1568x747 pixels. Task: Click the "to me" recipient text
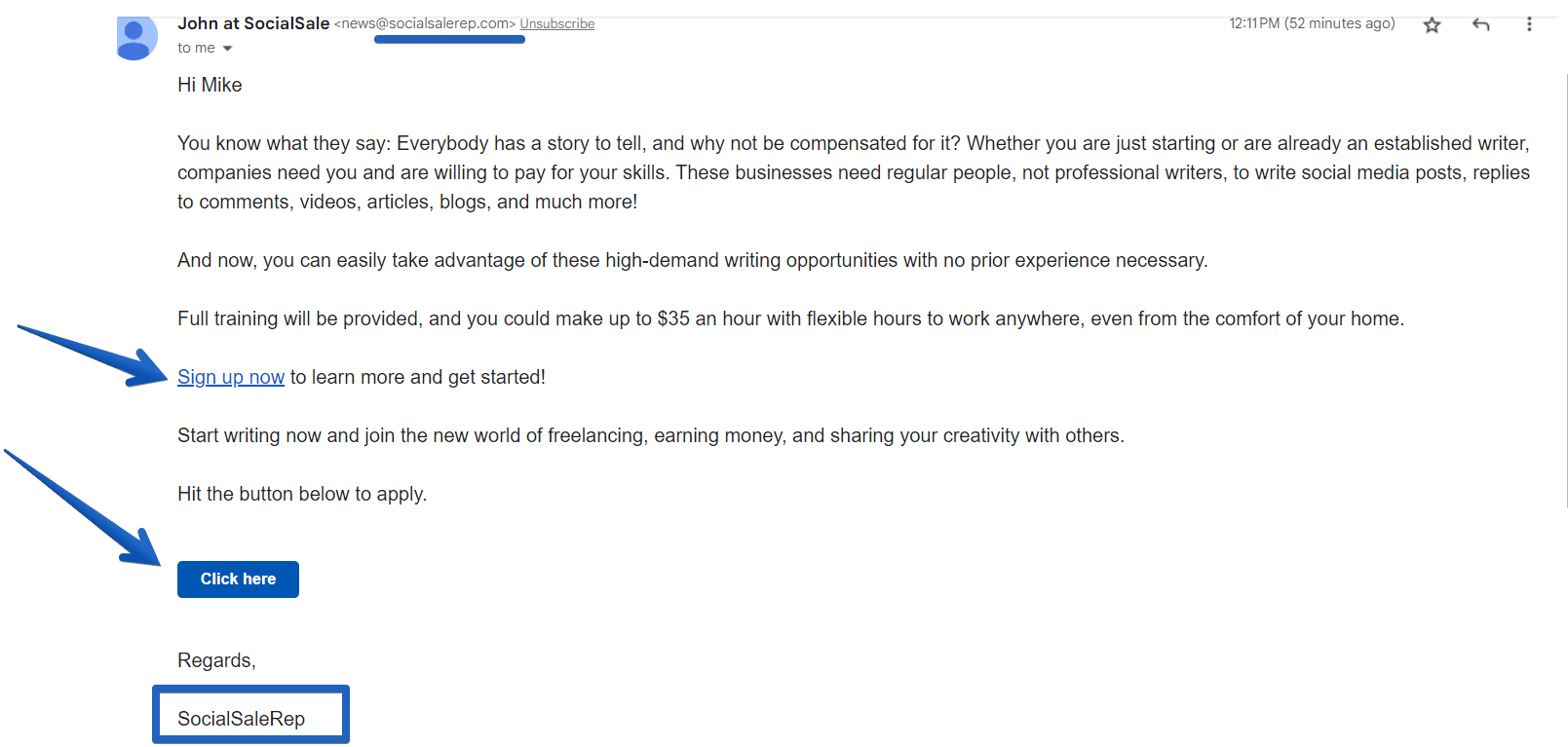pos(196,48)
